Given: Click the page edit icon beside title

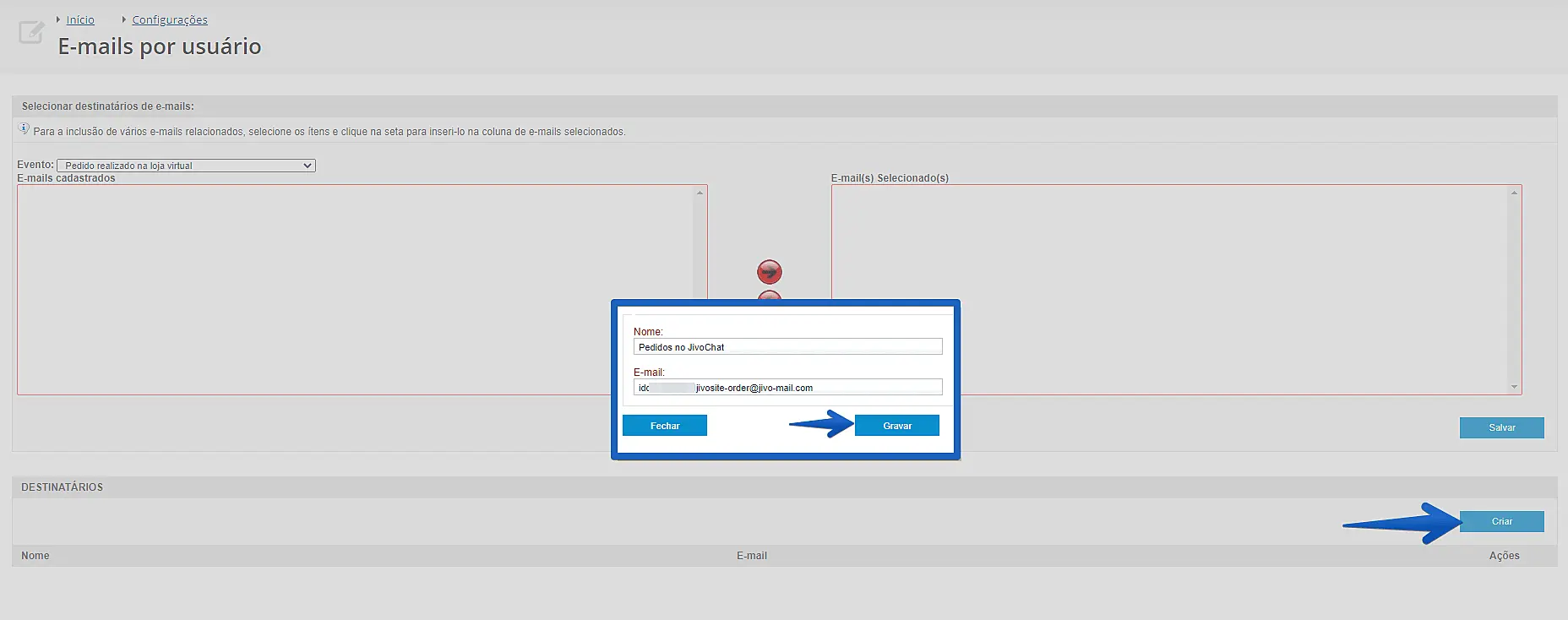Looking at the screenshot, I should (31, 33).
